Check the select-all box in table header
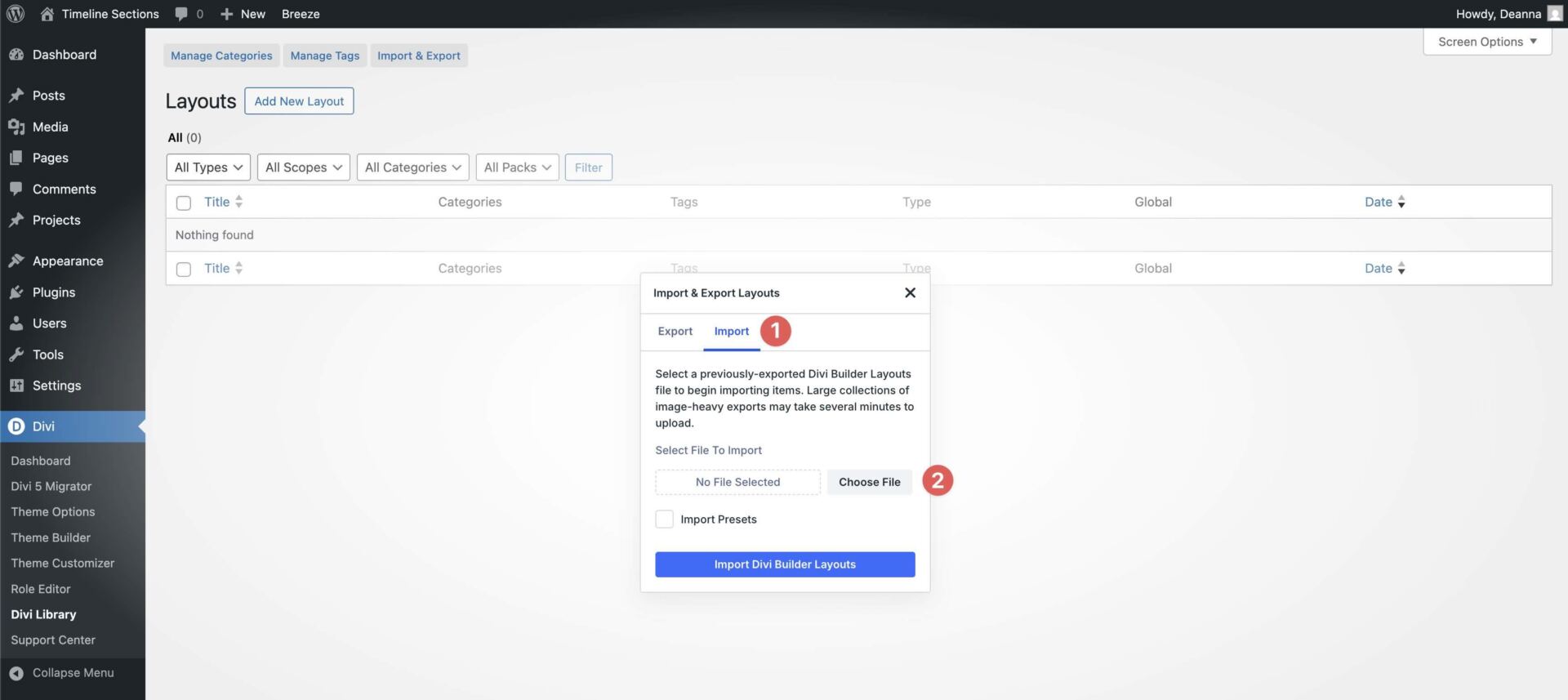 click(184, 203)
